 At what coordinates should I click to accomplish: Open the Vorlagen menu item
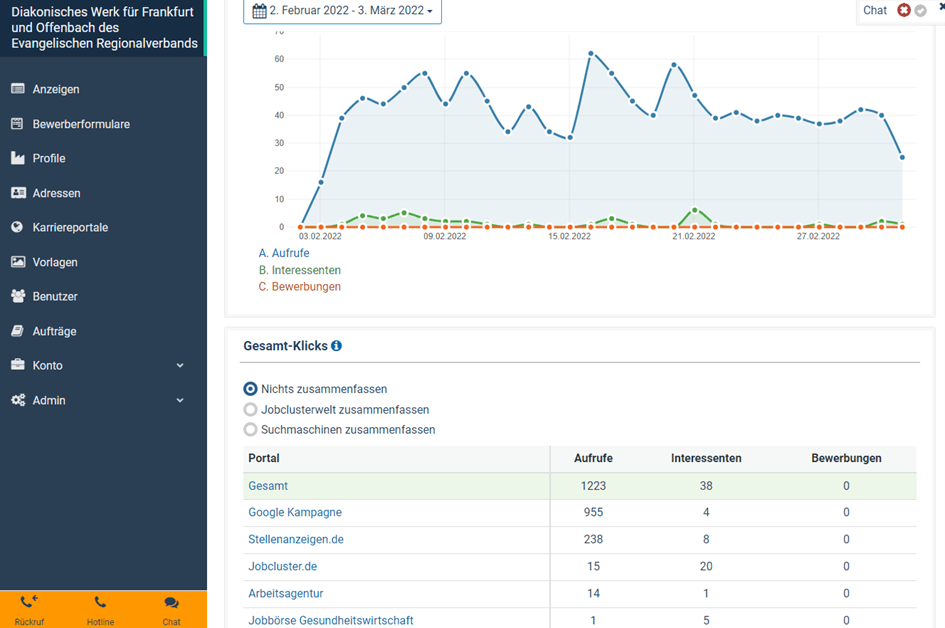click(x=55, y=262)
